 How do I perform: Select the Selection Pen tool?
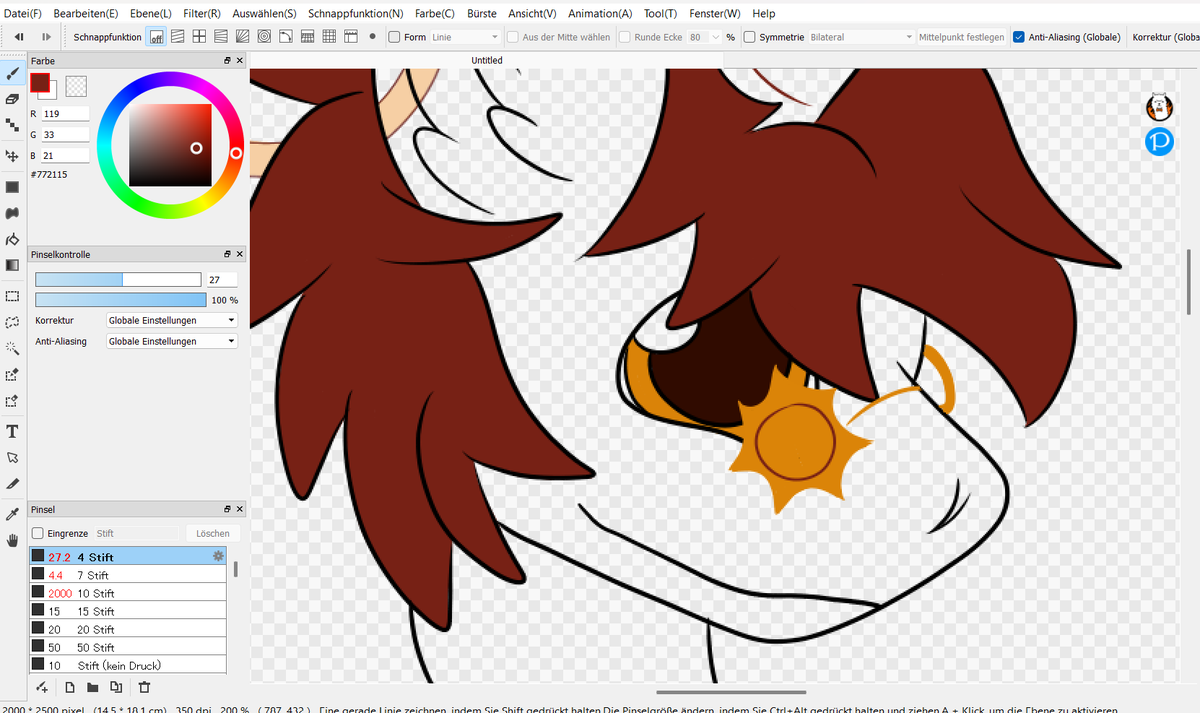tap(12, 375)
